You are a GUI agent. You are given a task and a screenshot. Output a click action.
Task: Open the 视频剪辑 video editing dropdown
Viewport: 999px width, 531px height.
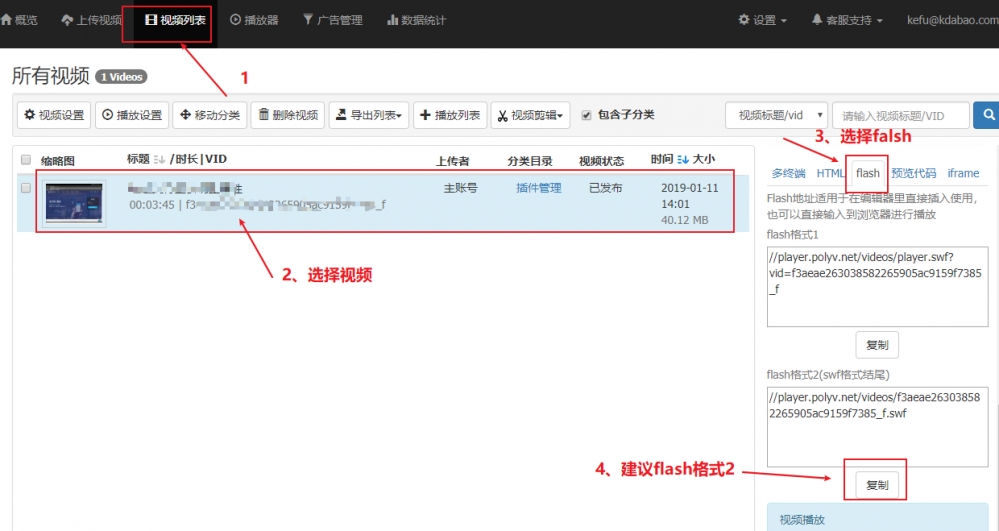531,115
